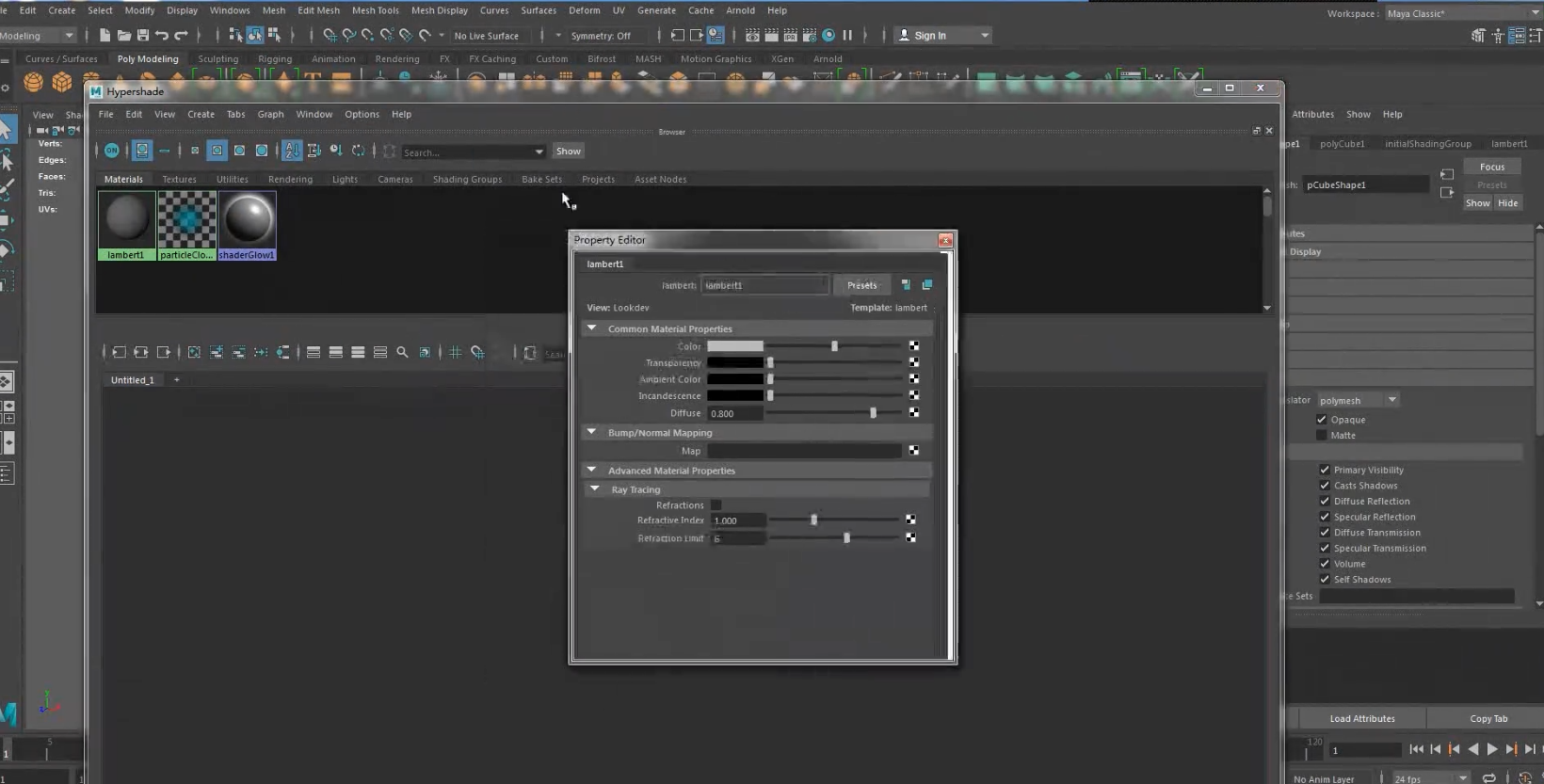
Task: Click reverse sort order icon in browser
Action: click(x=359, y=151)
